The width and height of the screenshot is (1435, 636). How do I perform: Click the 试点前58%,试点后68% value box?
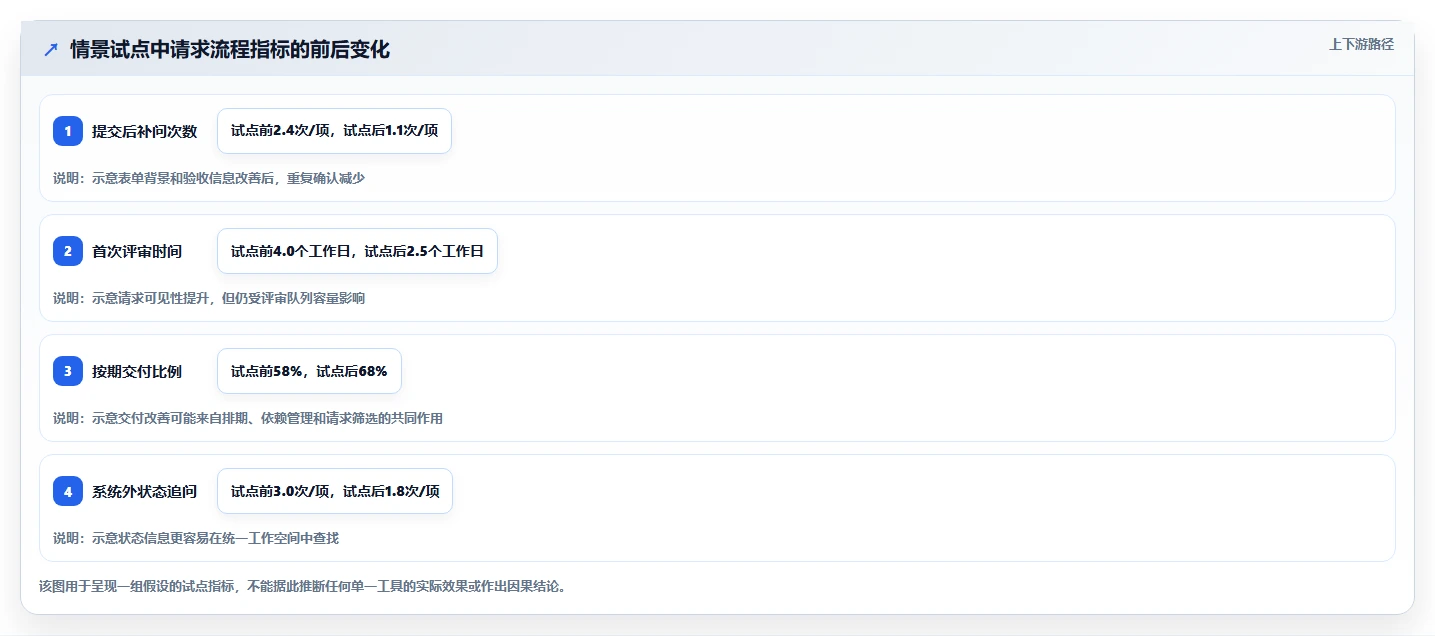tap(309, 371)
